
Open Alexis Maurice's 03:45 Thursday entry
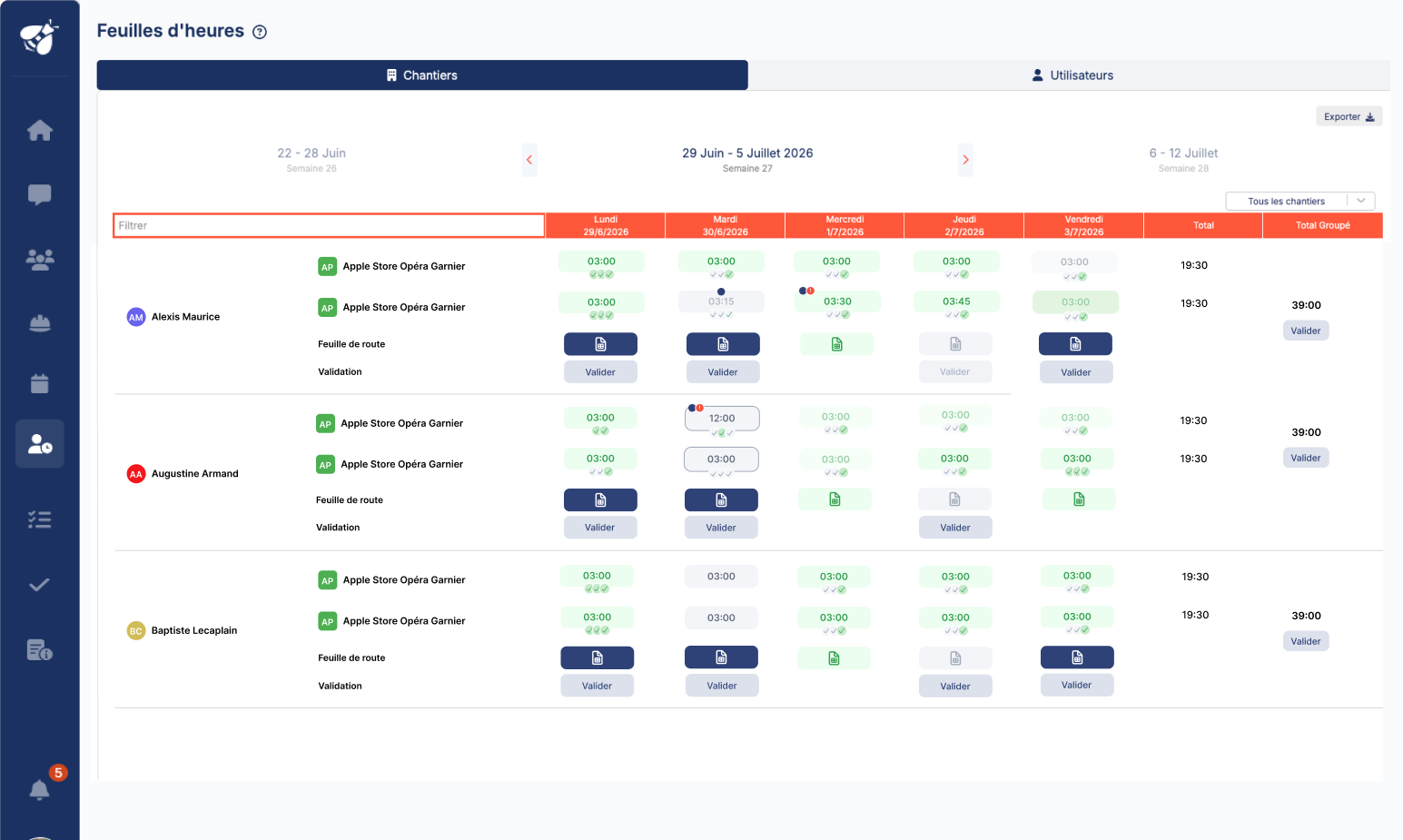(956, 301)
